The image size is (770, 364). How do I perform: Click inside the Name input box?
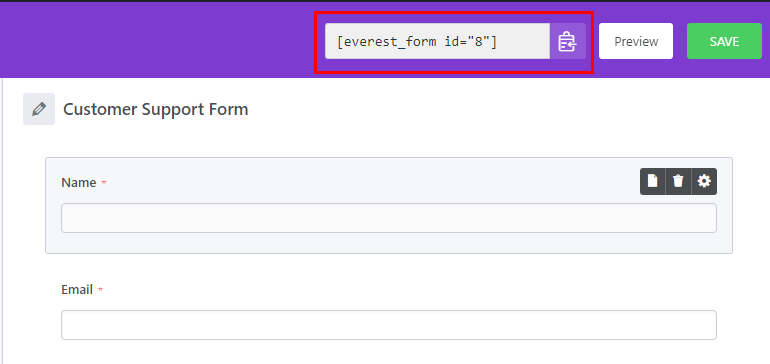388,218
